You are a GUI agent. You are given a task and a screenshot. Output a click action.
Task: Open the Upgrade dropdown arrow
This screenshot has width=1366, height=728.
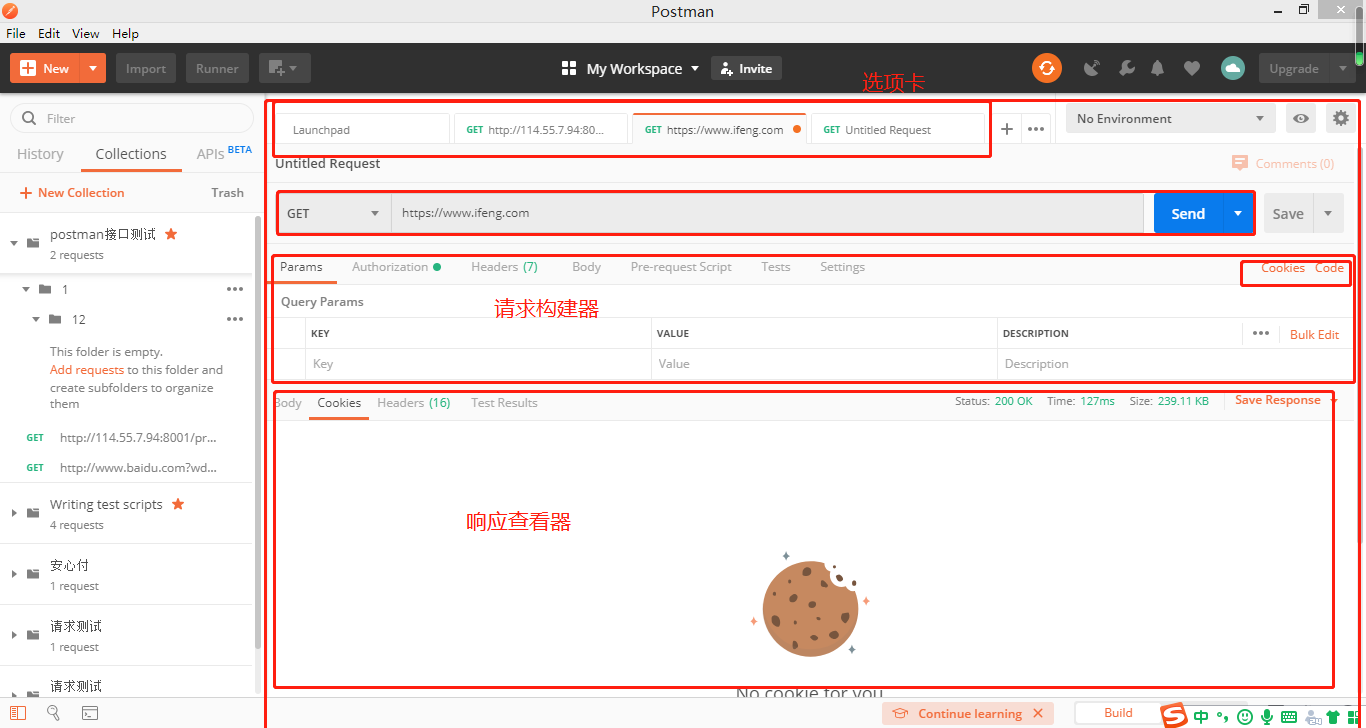click(1342, 68)
